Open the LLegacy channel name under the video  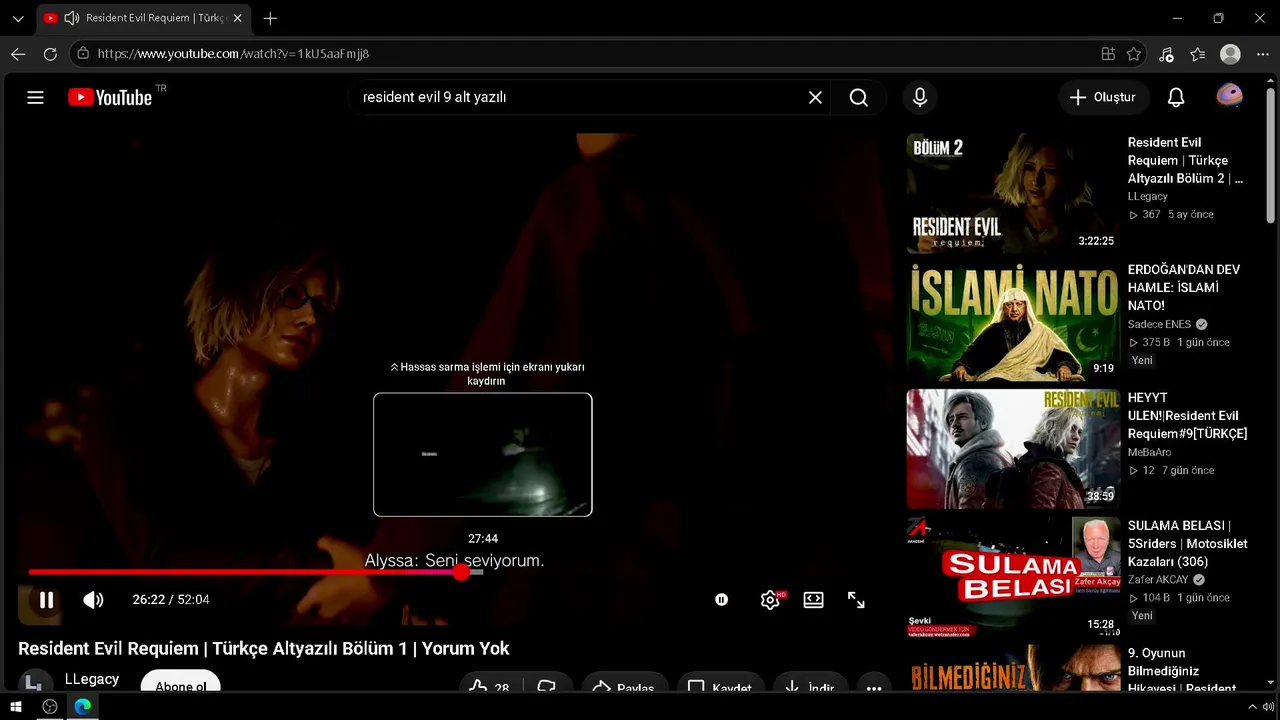pyautogui.click(x=92, y=679)
